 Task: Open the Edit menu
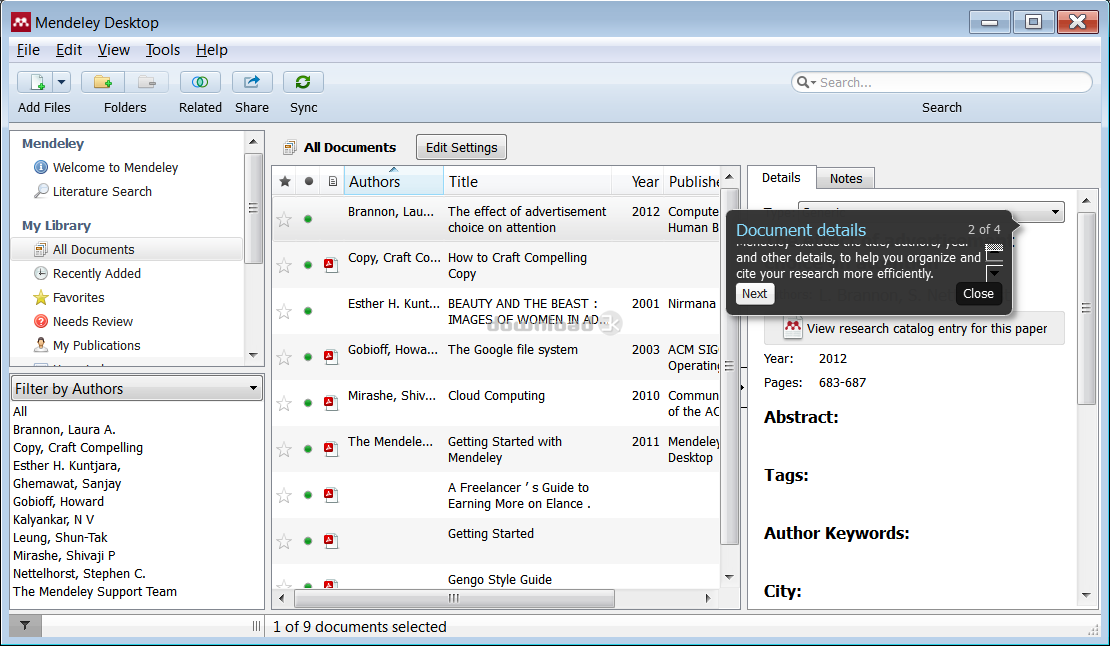tap(69, 50)
